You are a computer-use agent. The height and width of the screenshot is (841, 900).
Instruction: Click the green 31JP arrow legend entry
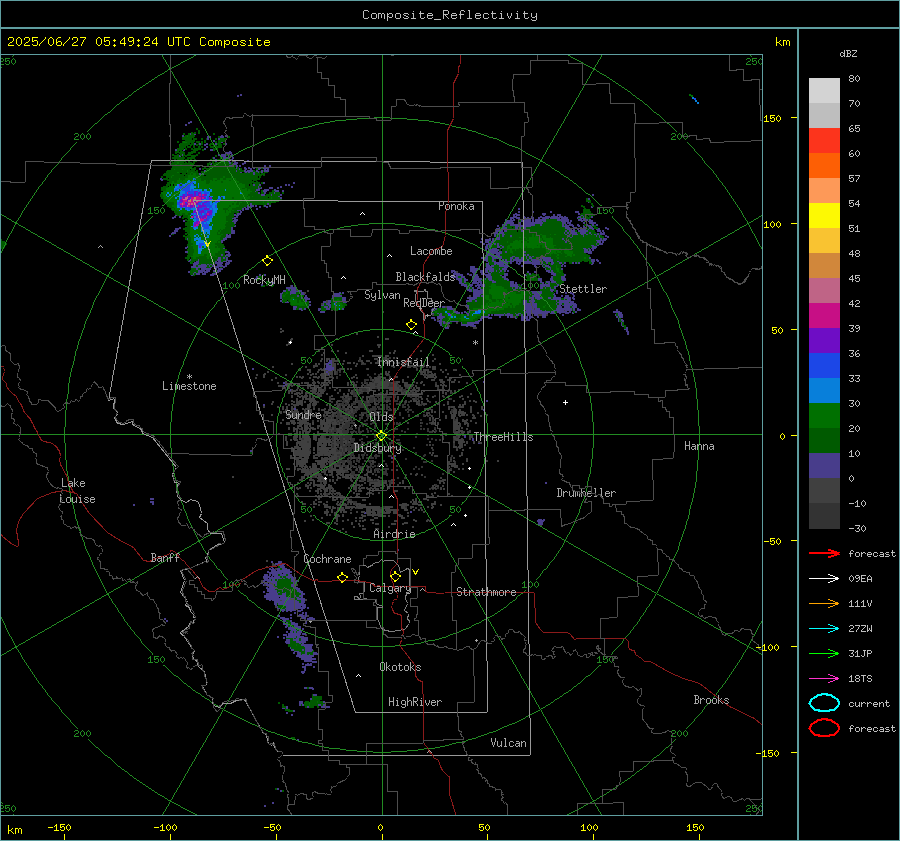[824, 653]
